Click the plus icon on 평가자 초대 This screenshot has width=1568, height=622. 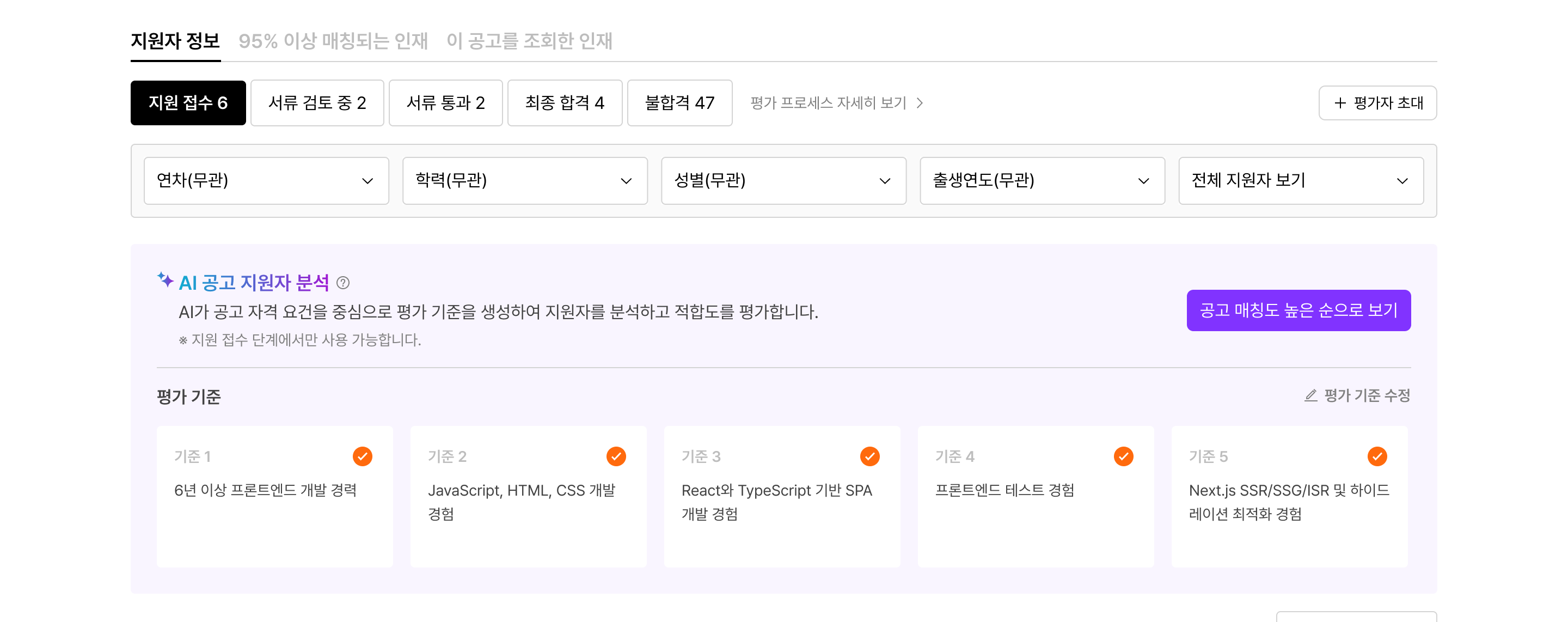[1340, 103]
